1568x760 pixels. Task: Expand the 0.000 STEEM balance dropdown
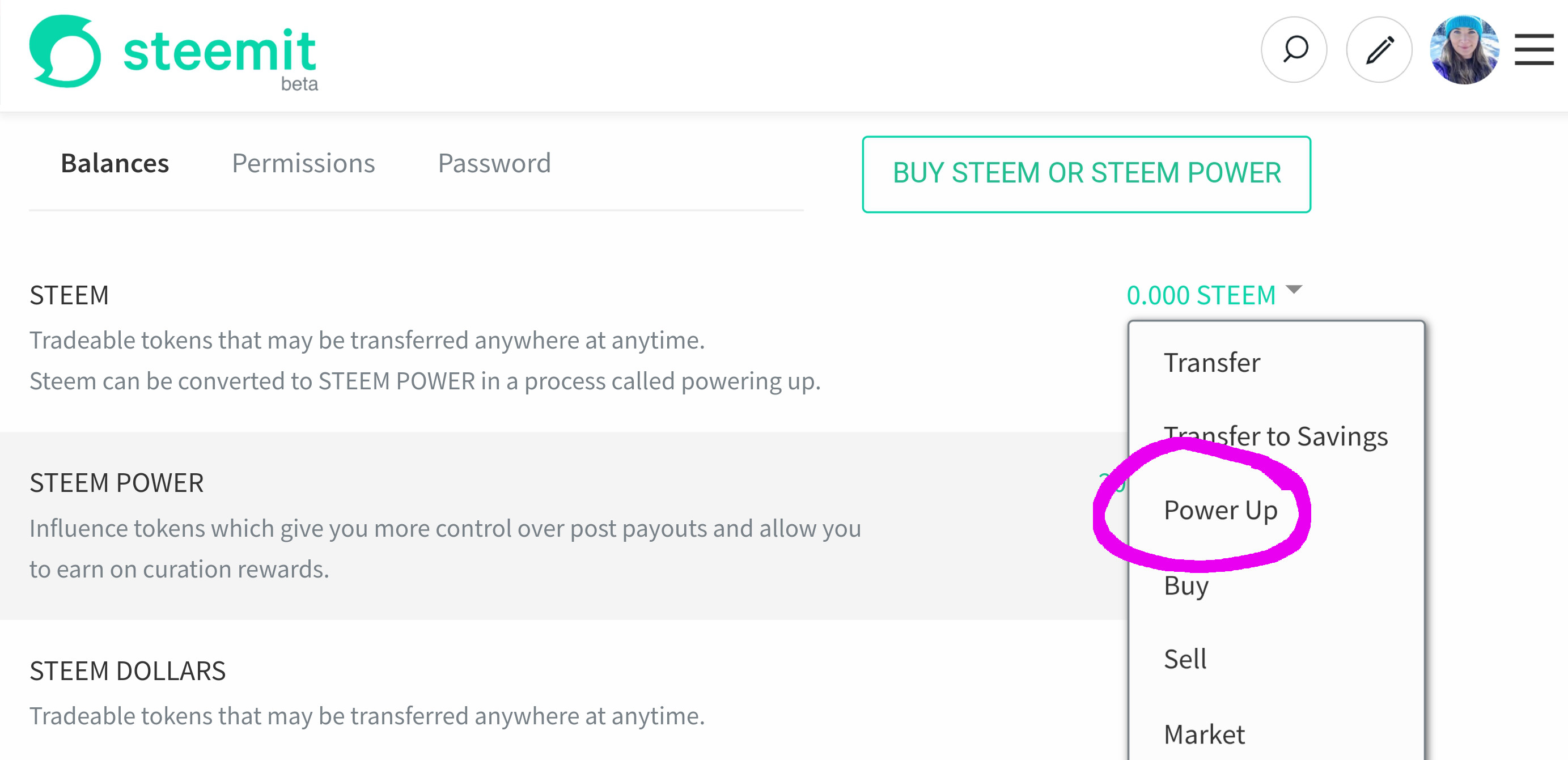point(1200,296)
